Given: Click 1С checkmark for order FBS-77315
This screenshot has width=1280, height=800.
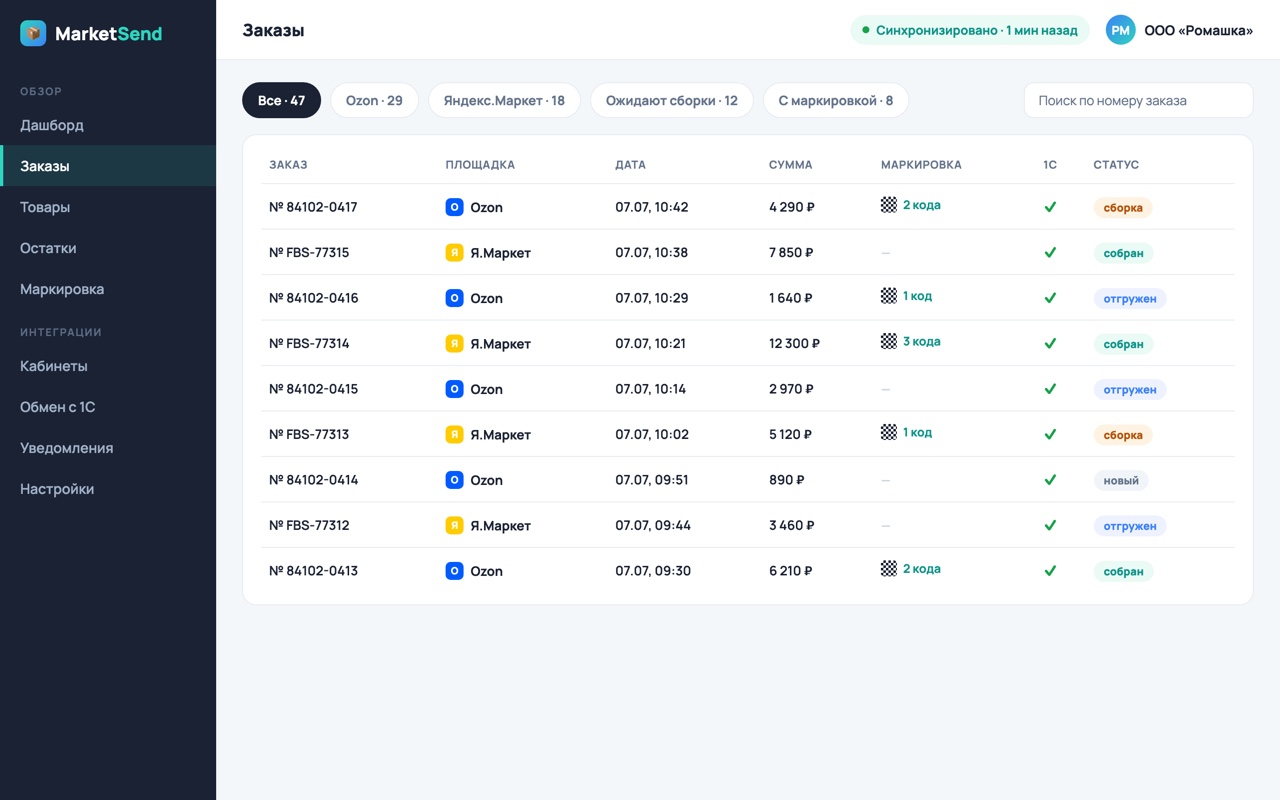Looking at the screenshot, I should coord(1050,253).
